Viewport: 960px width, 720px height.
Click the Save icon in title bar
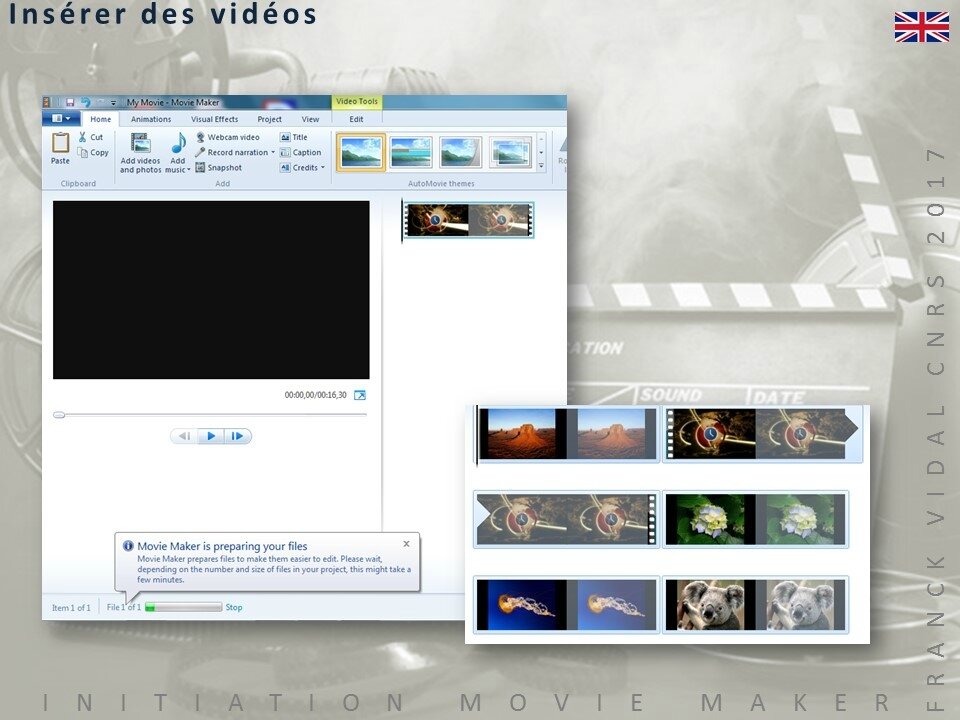point(70,102)
